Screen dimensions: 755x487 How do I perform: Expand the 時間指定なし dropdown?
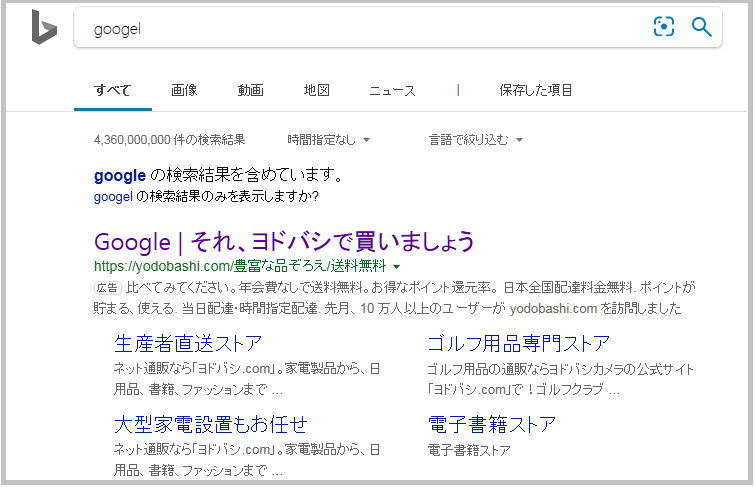pyautogui.click(x=328, y=140)
